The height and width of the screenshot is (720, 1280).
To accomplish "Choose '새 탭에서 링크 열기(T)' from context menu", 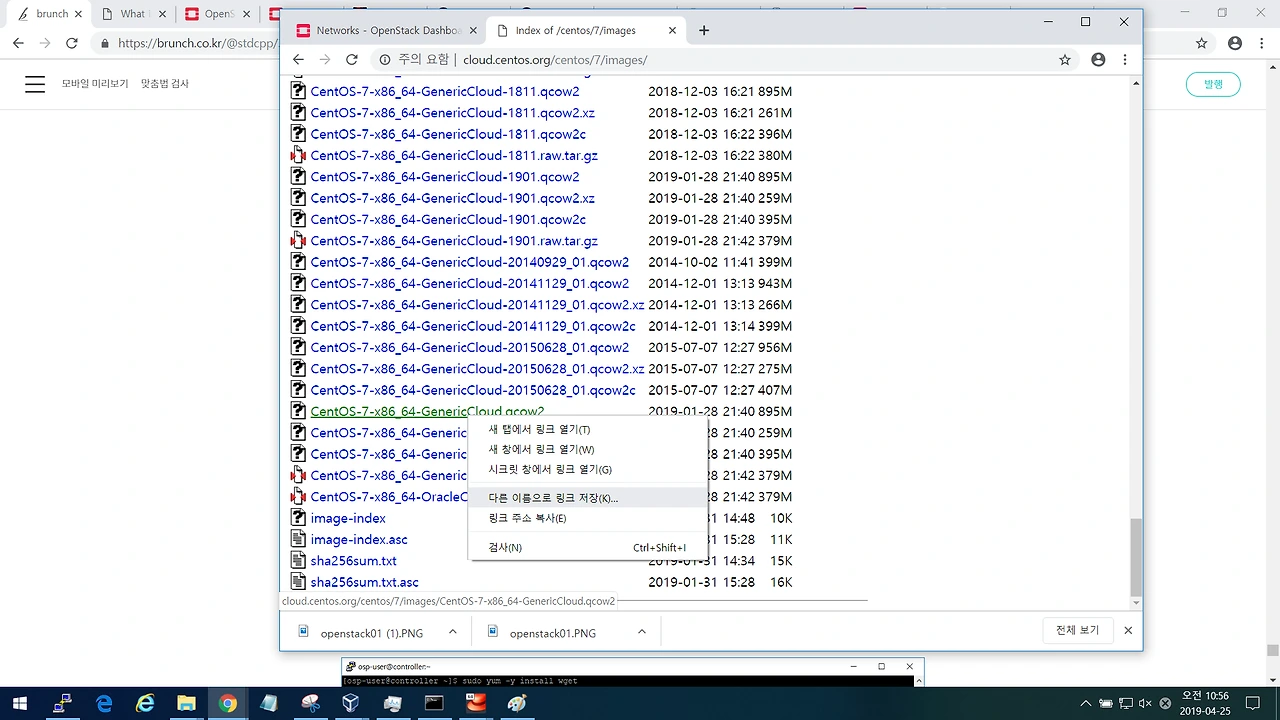I will (x=588, y=430).
